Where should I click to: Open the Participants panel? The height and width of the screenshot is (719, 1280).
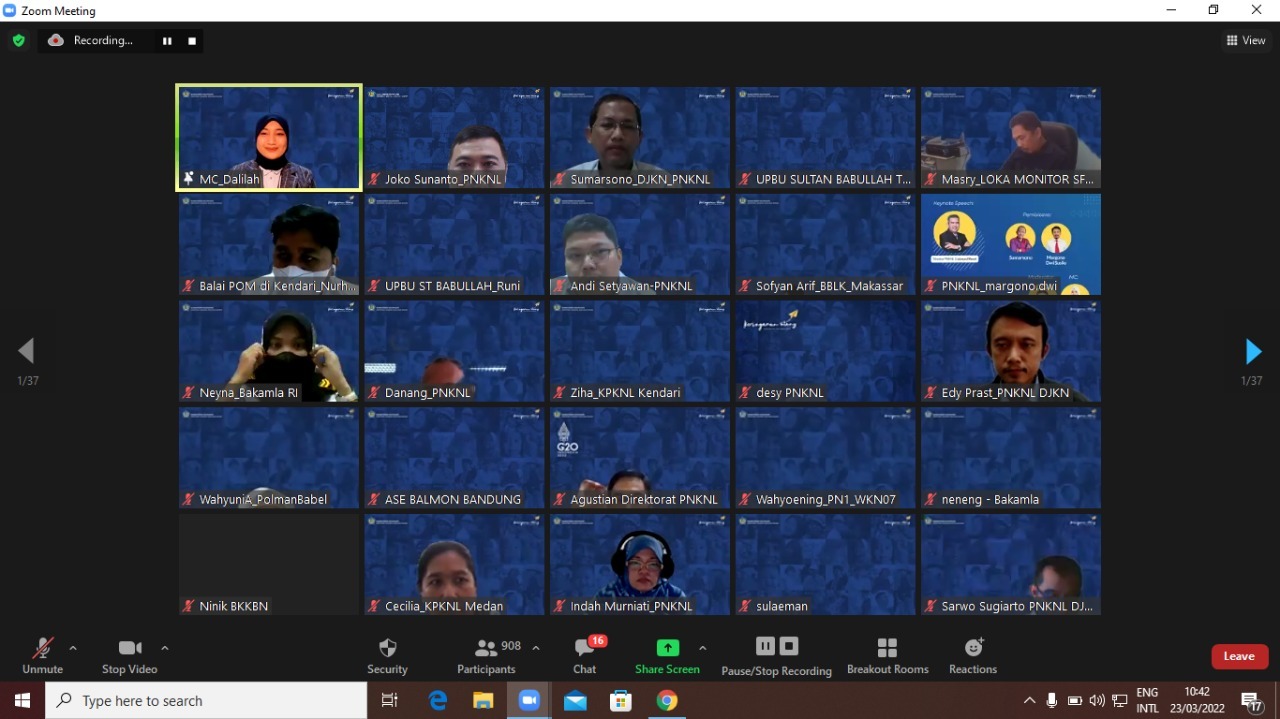(x=487, y=656)
